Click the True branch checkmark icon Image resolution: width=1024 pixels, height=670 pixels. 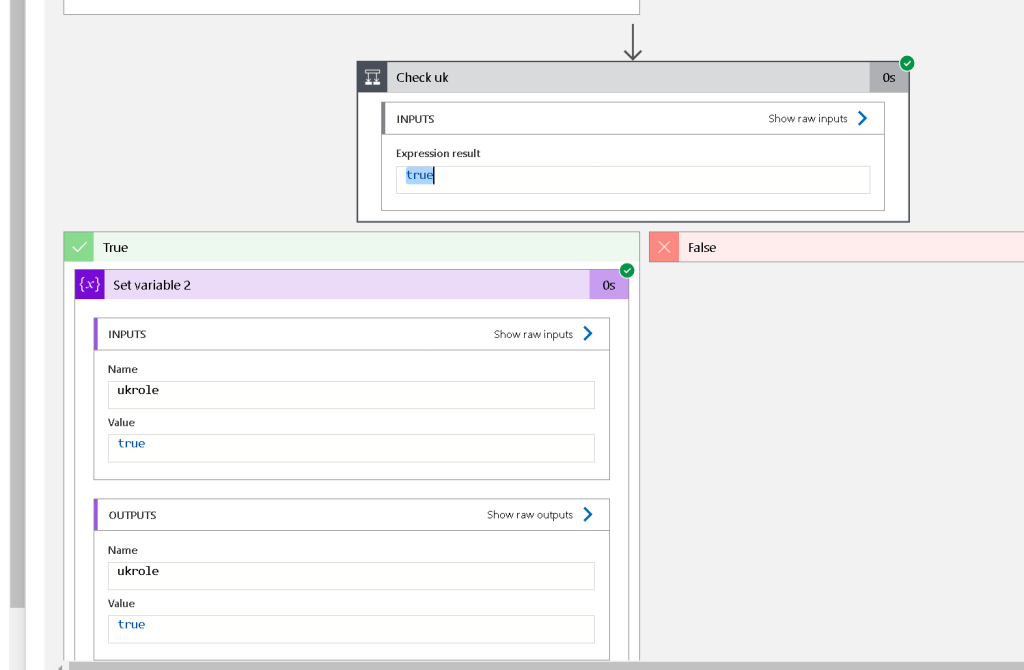79,247
